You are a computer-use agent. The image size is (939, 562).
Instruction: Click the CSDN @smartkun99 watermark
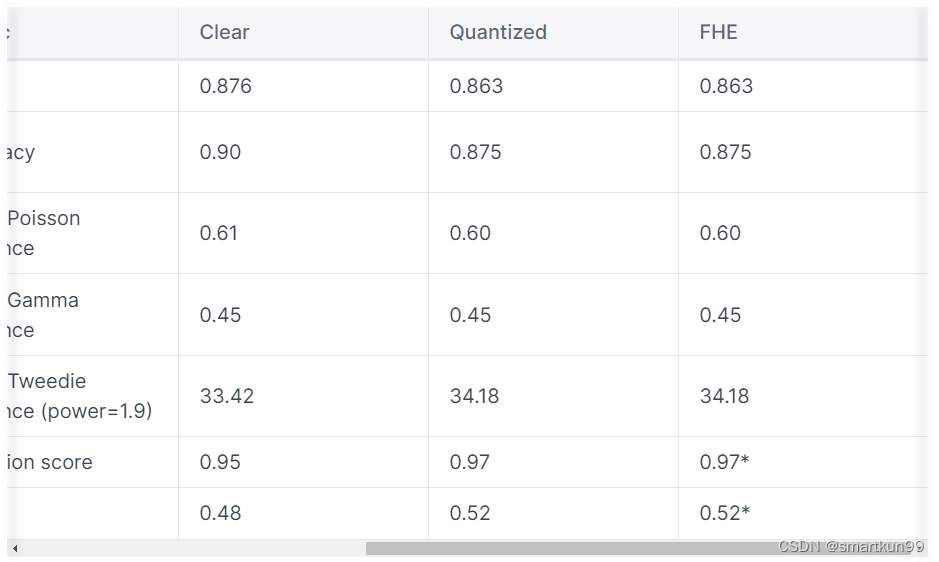click(851, 546)
